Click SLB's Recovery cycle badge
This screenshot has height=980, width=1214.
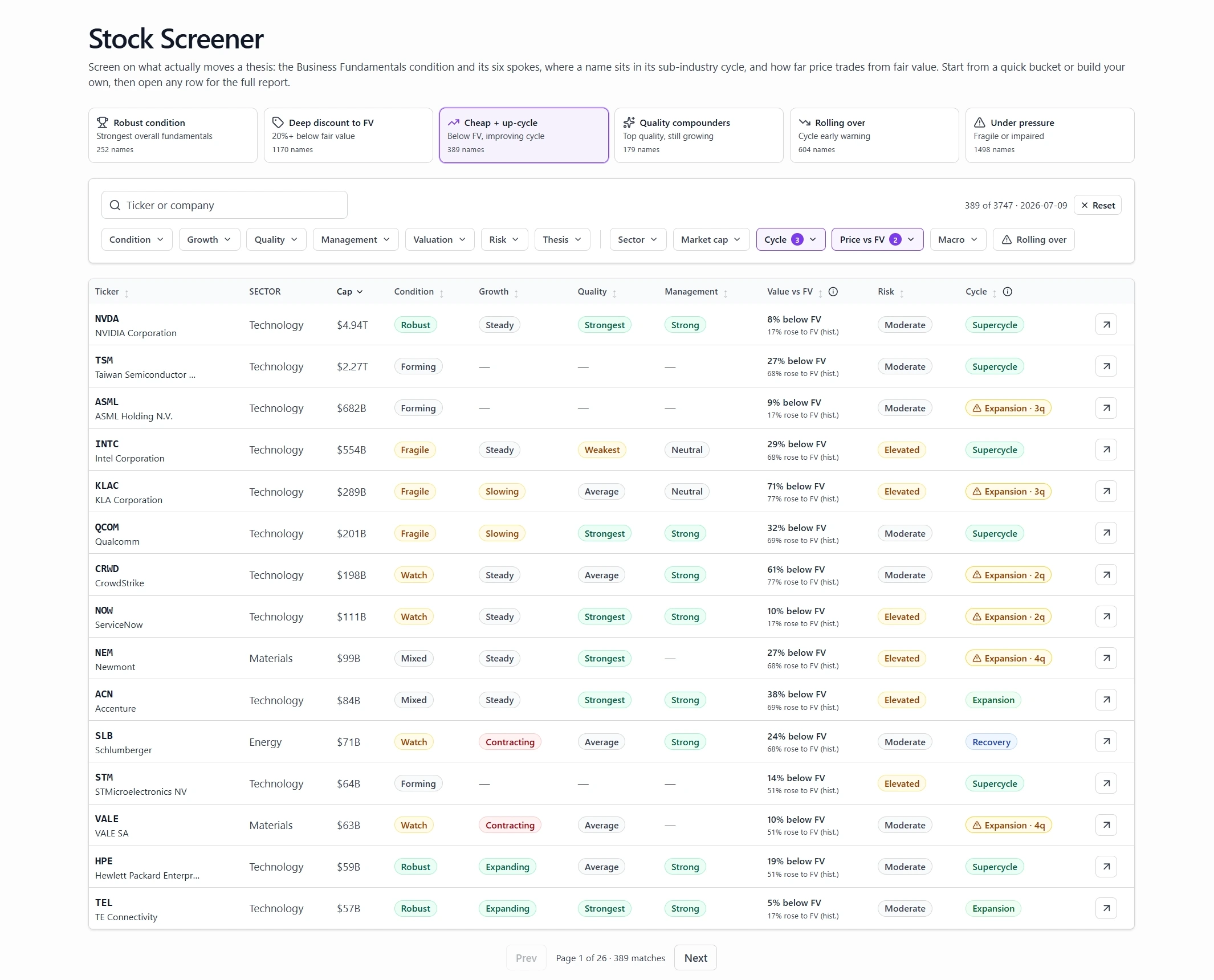(x=991, y=742)
